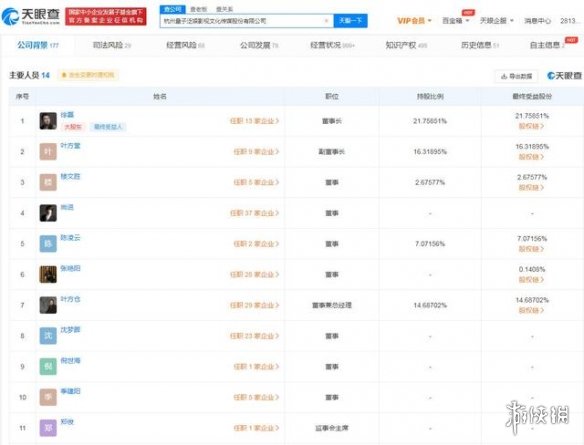
Task: Switch to the 历史信息 tab
Action: (480, 45)
